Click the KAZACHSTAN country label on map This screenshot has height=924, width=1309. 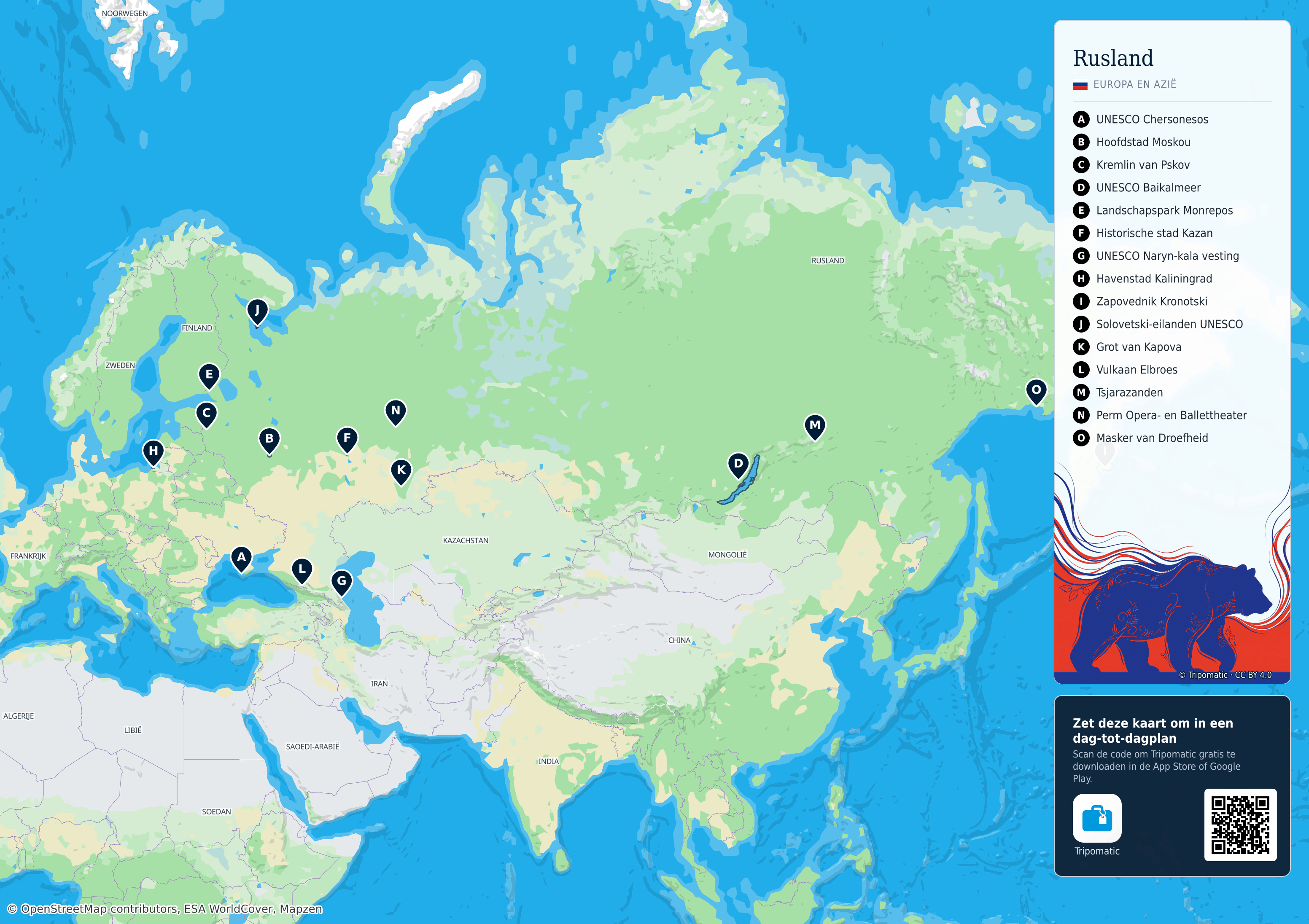[466, 540]
